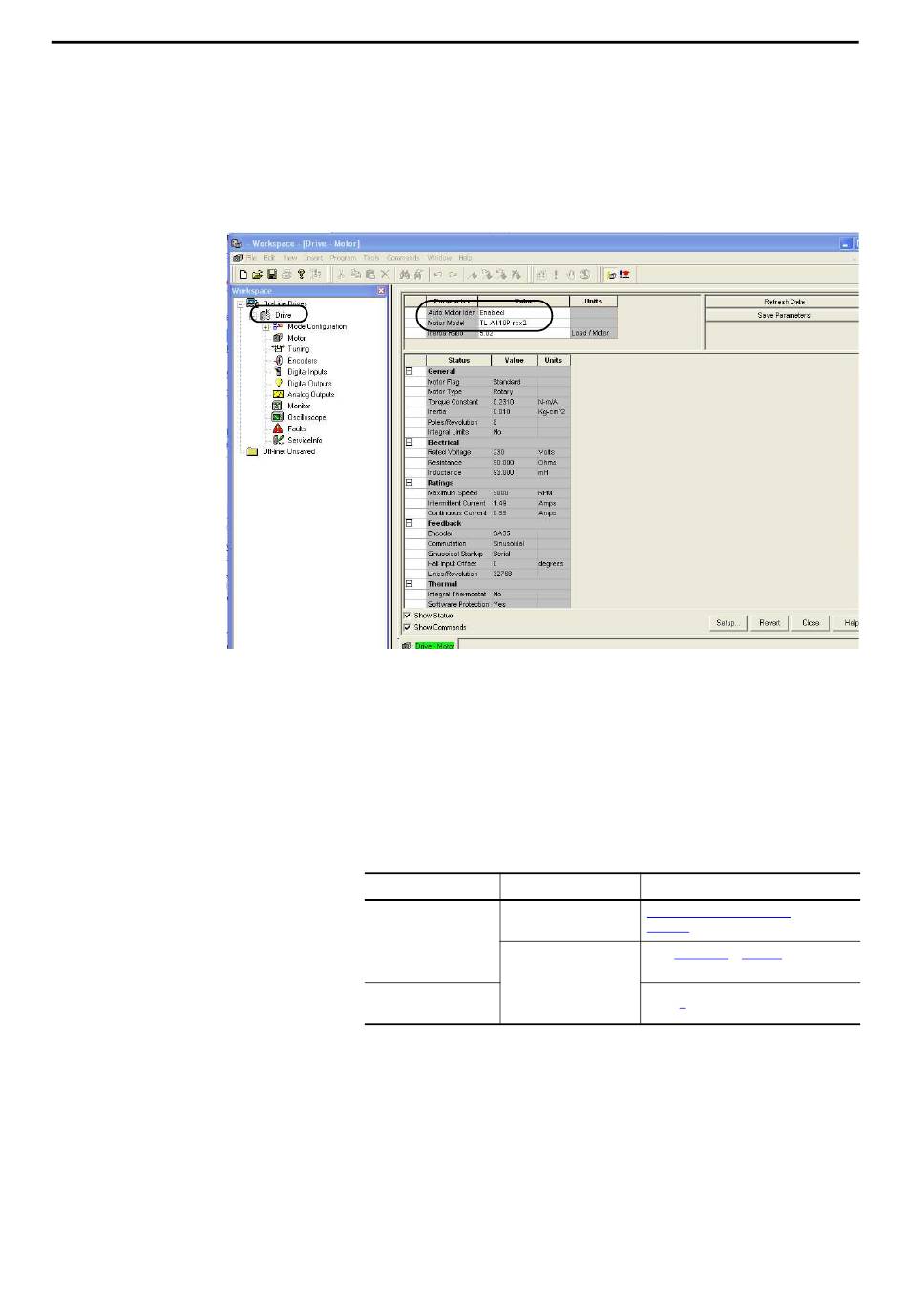Click the New file toolbar icon
Image resolution: width=907 pixels, height=1316 pixels.
pyautogui.click(x=243, y=275)
